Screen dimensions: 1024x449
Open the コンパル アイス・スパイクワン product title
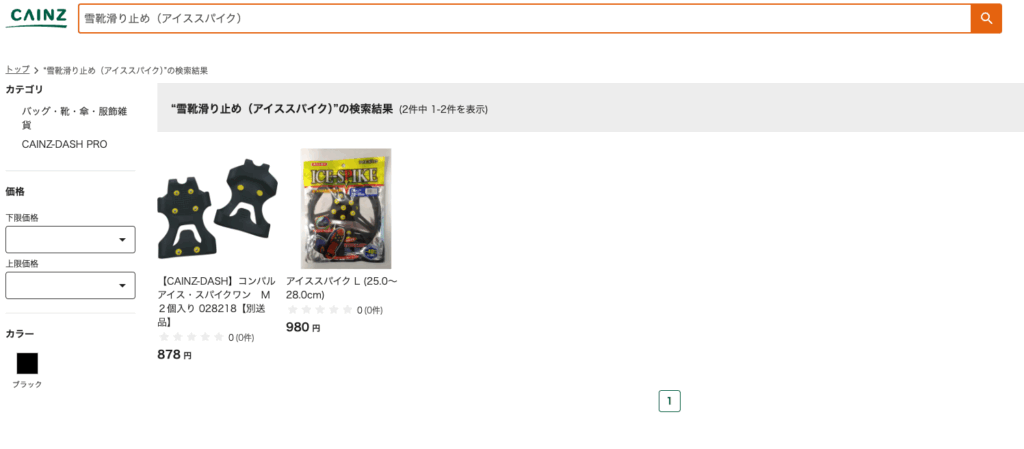pyautogui.click(x=217, y=301)
